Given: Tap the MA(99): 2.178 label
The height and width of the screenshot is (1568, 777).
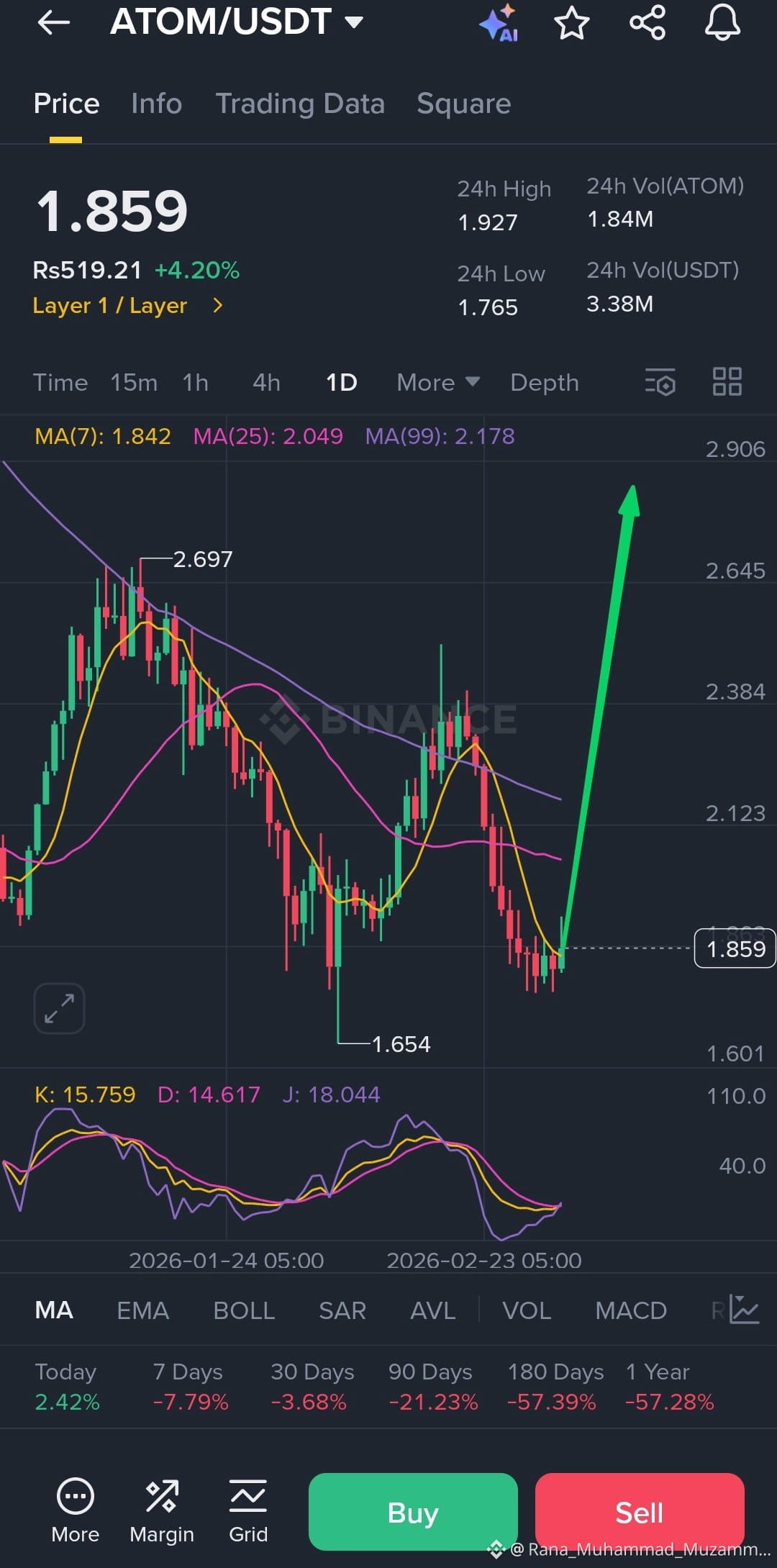Looking at the screenshot, I should click(440, 436).
